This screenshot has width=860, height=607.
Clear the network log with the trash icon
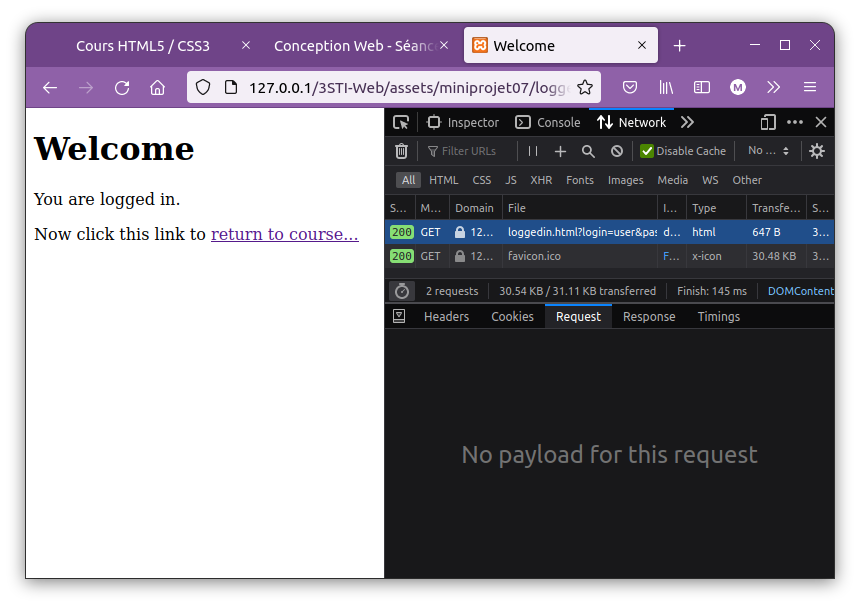point(401,151)
